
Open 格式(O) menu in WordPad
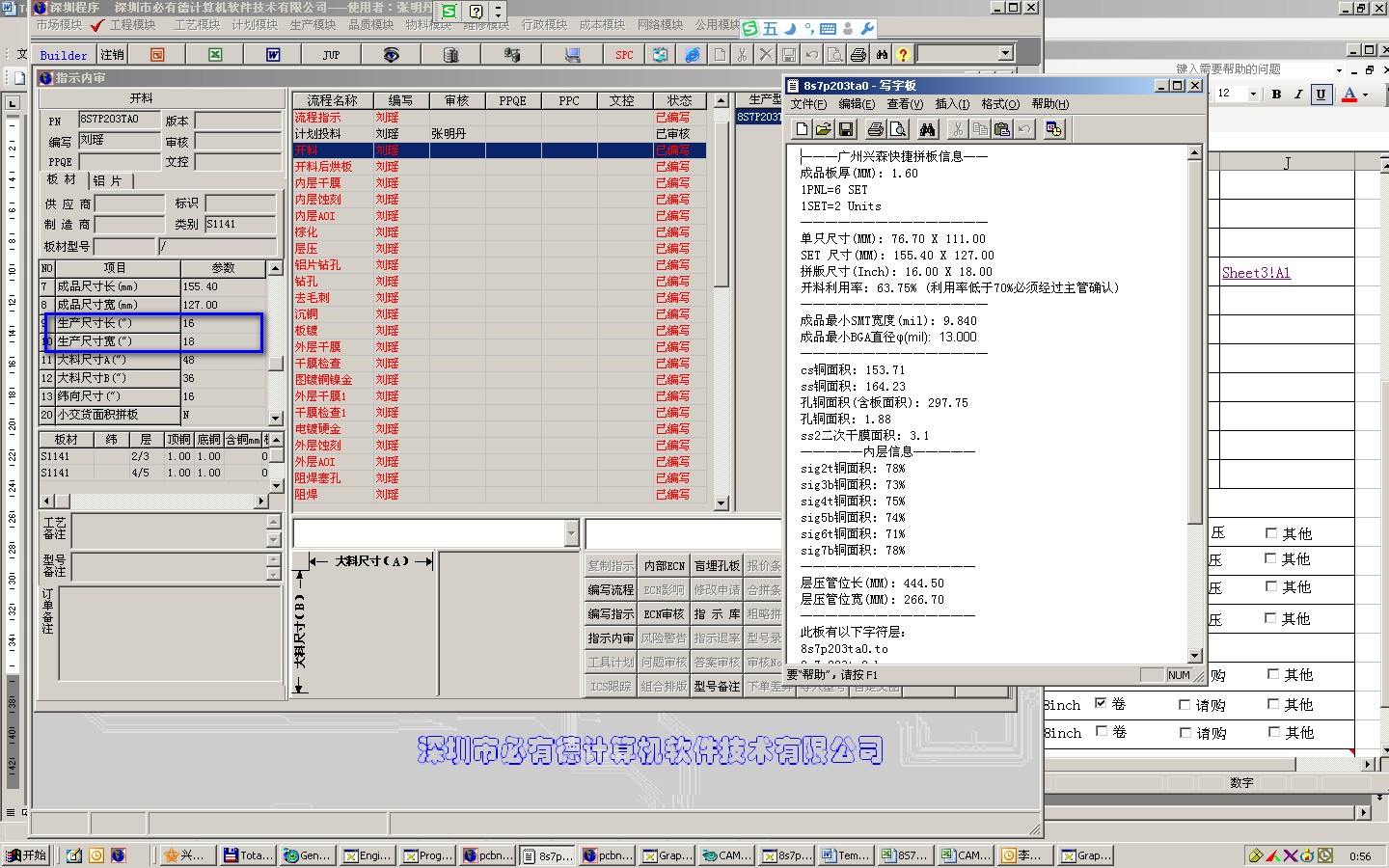999,104
